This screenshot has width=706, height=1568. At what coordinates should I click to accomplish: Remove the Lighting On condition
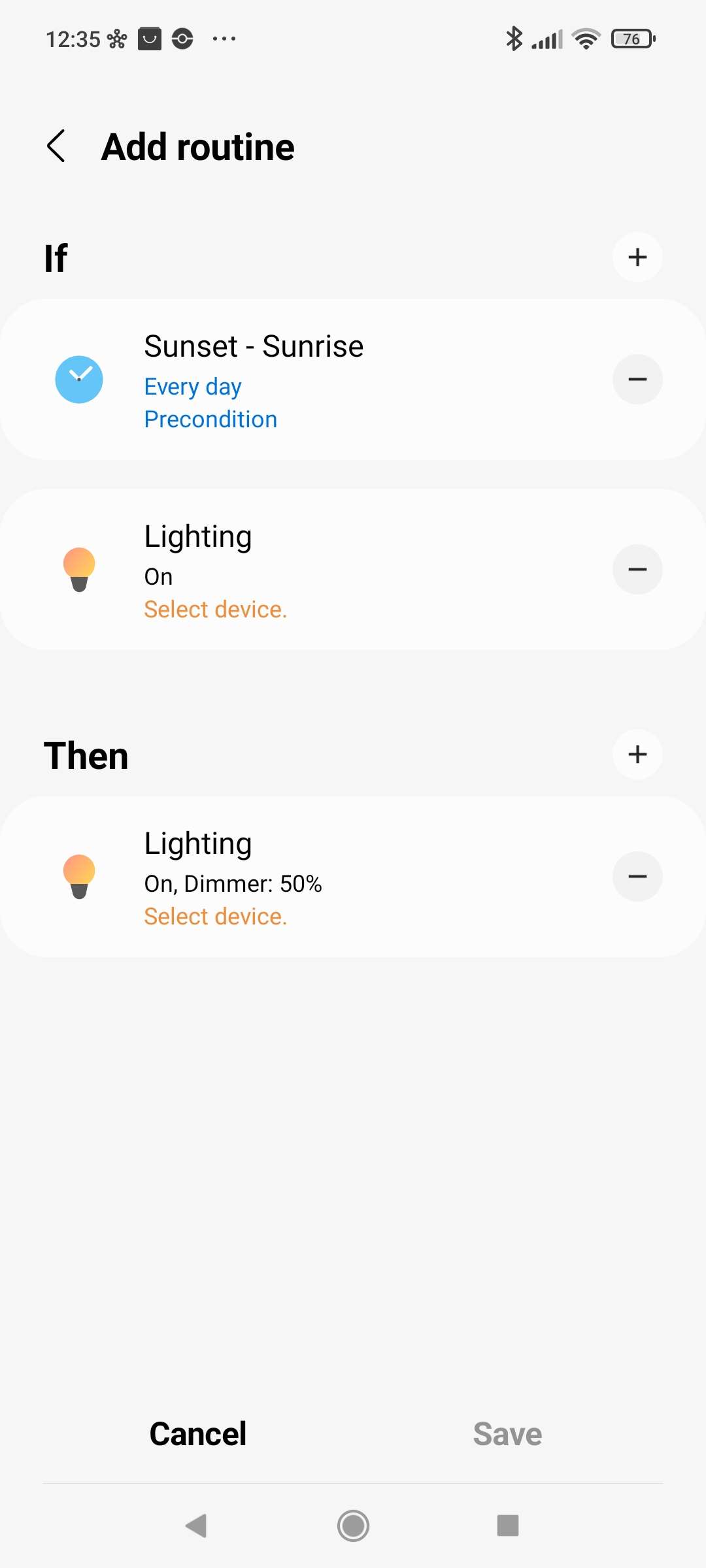(637, 570)
